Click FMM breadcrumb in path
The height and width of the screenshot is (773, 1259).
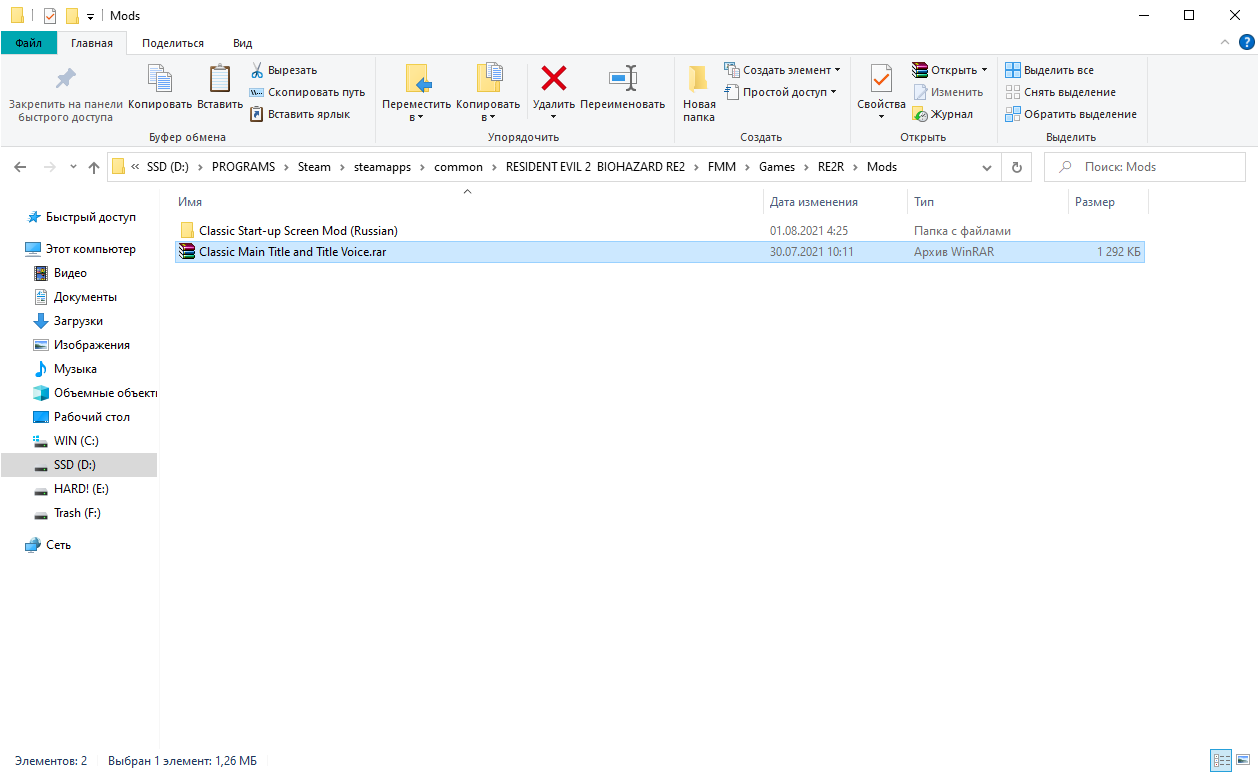point(722,167)
